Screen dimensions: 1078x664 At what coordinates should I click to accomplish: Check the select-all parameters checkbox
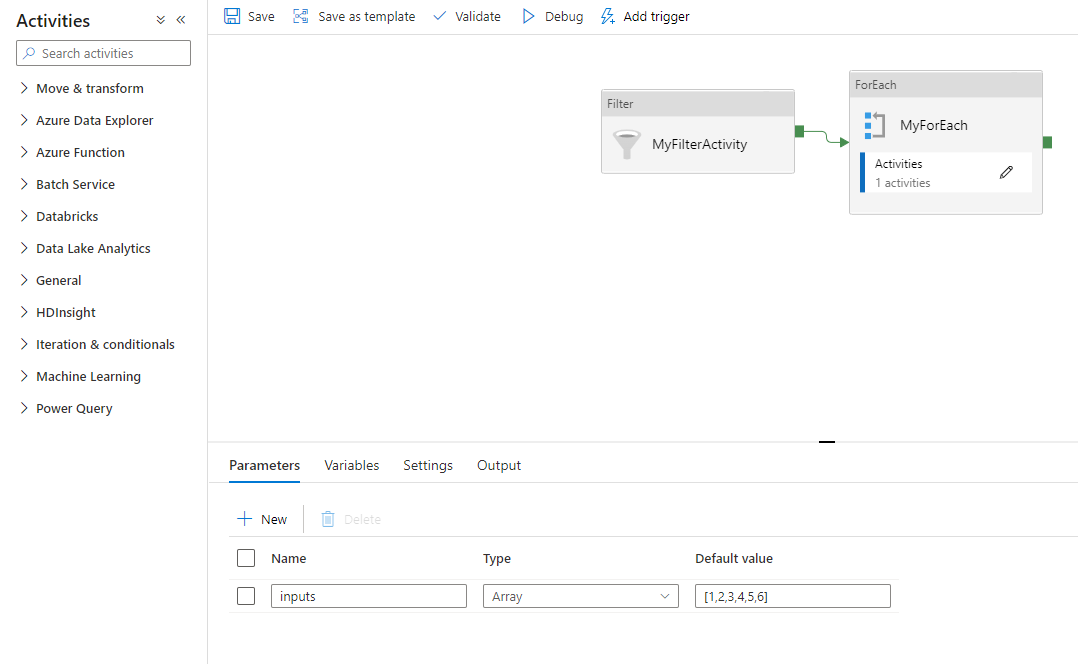tap(246, 558)
